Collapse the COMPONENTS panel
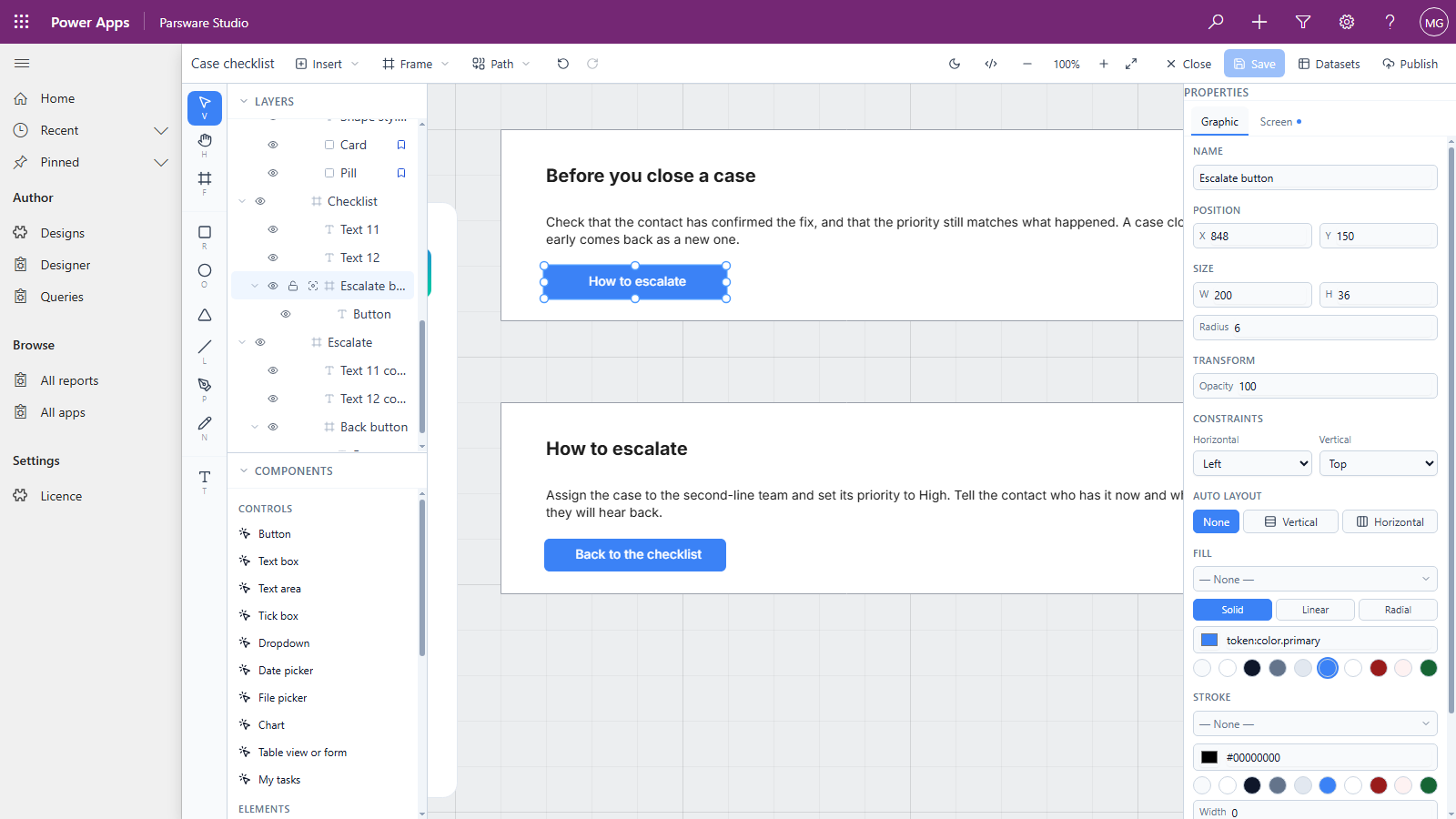 point(244,470)
